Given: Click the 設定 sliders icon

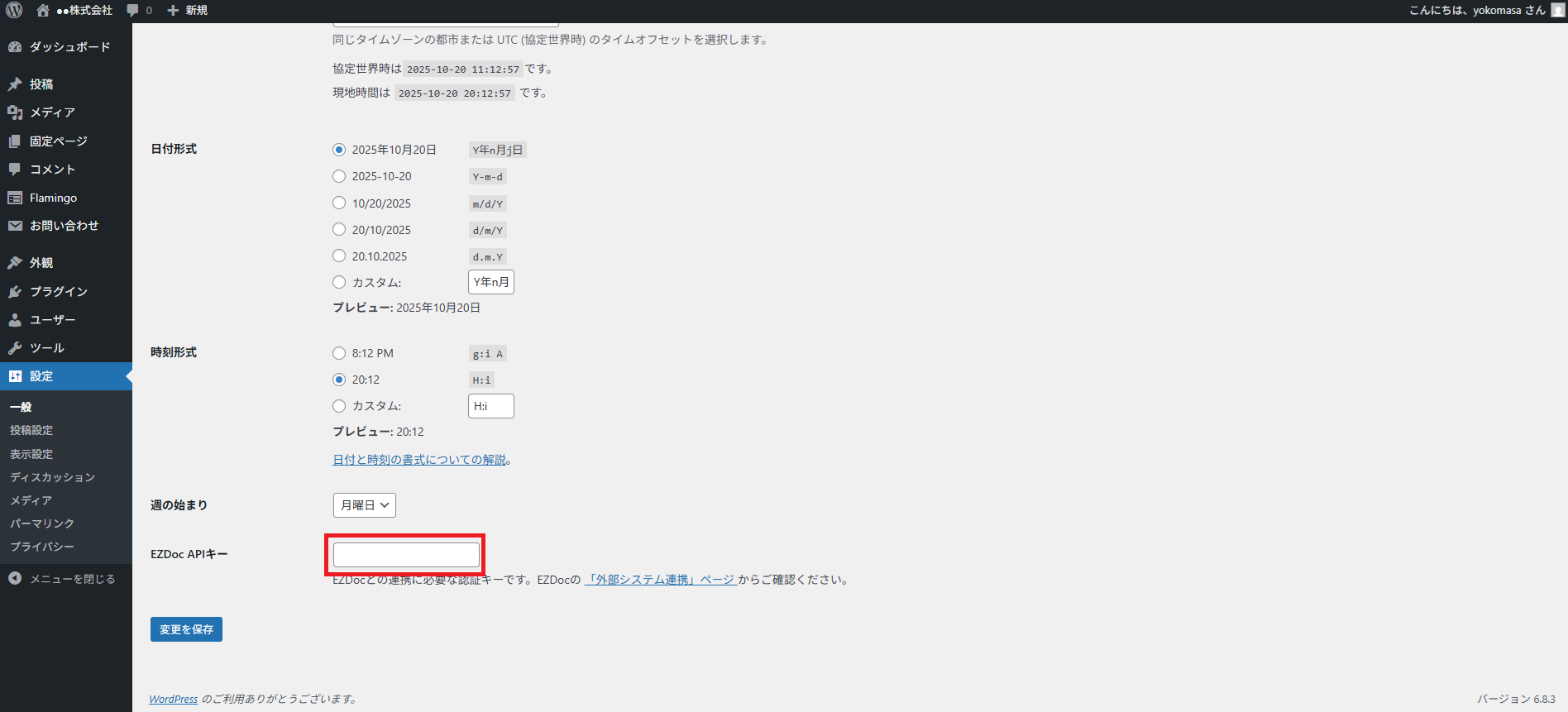Looking at the screenshot, I should click(15, 376).
